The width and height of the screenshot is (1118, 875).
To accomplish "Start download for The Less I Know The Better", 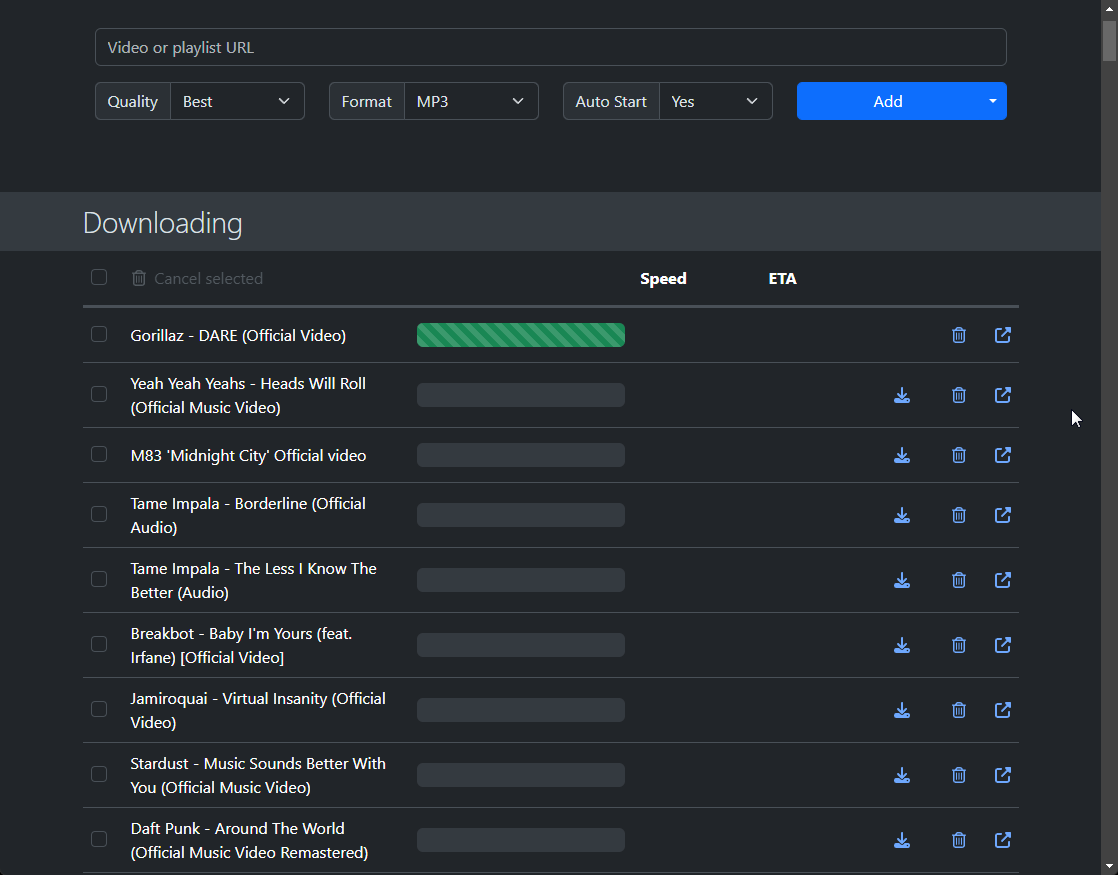I will click(x=902, y=580).
